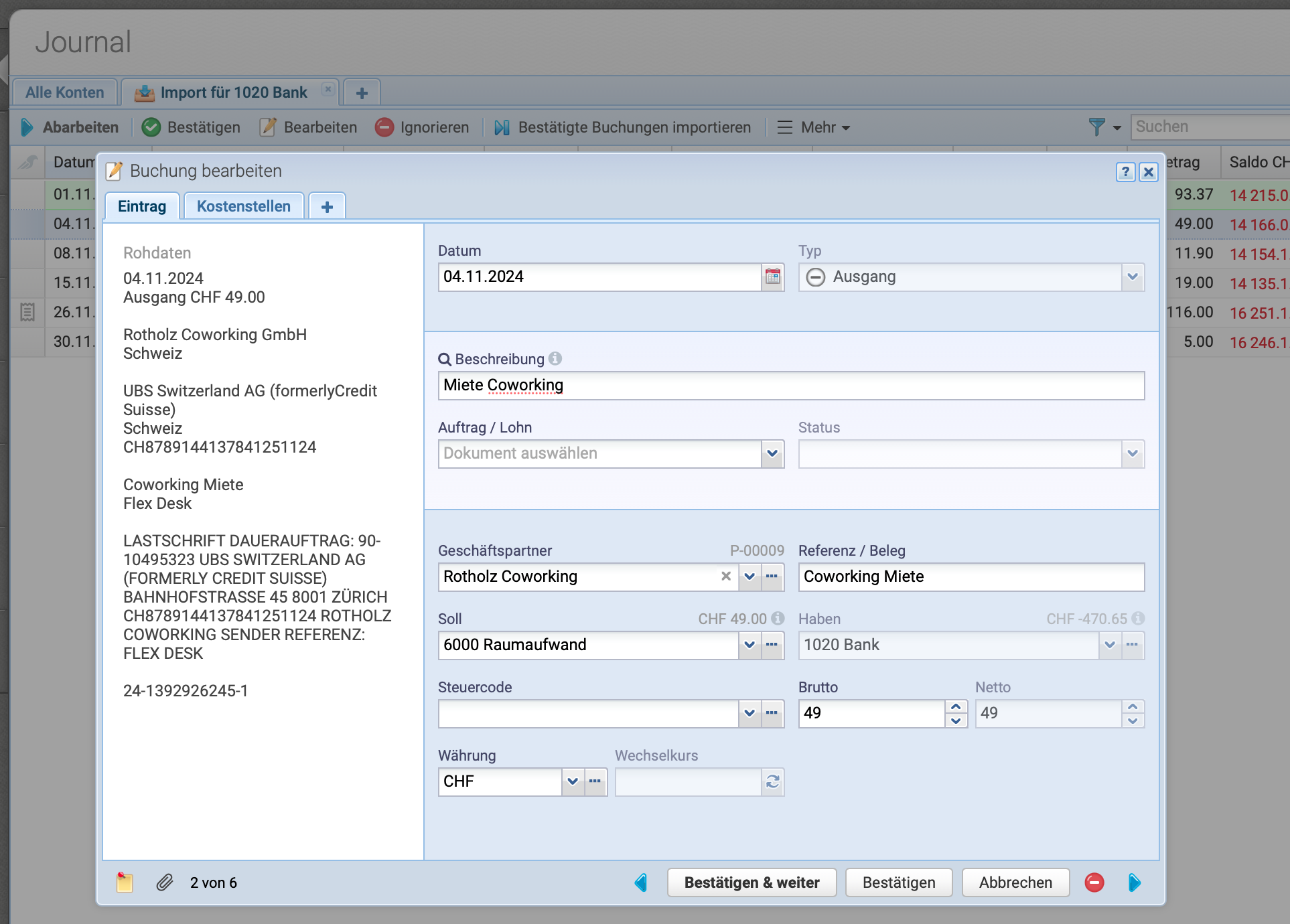Close the Buchung bearbeiten dialog

[x=1149, y=172]
